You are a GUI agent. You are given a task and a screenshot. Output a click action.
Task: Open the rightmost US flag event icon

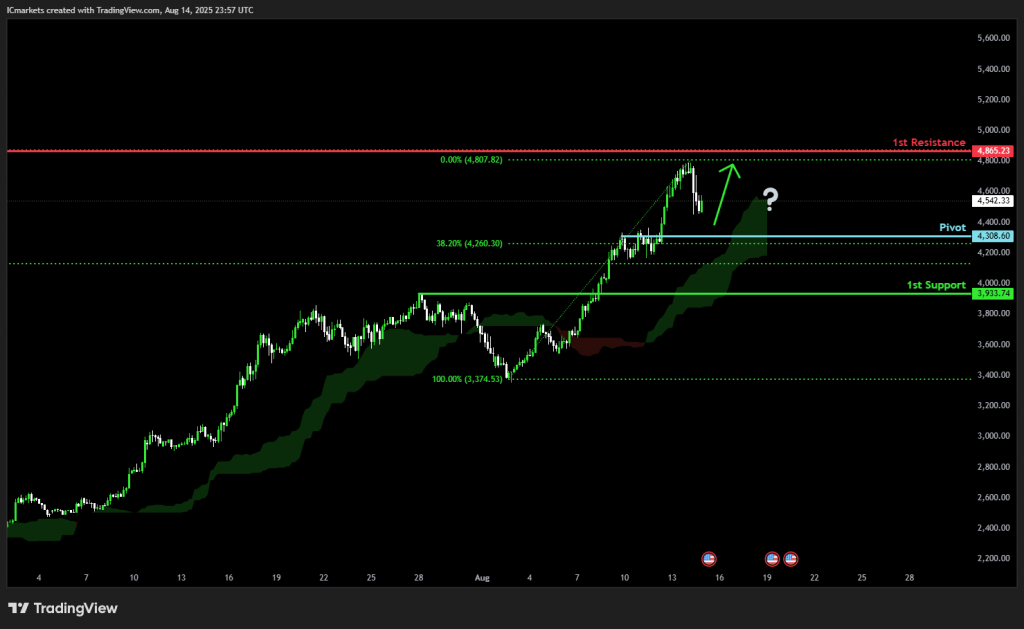(791, 558)
